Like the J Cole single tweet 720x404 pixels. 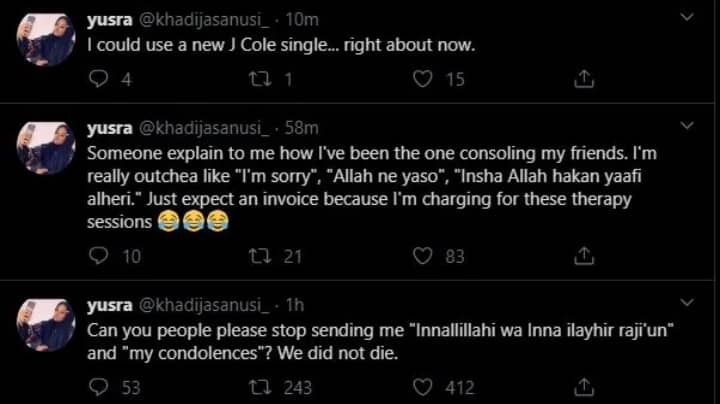[x=425, y=79]
